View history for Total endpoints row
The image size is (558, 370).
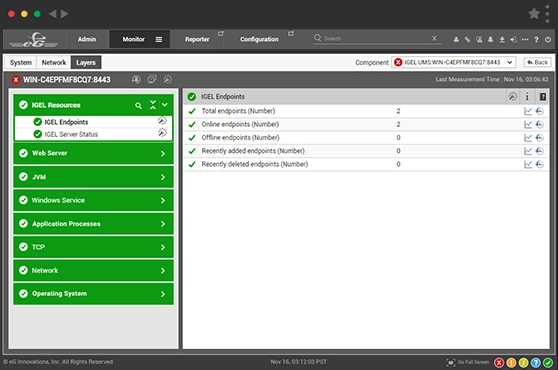[539, 111]
